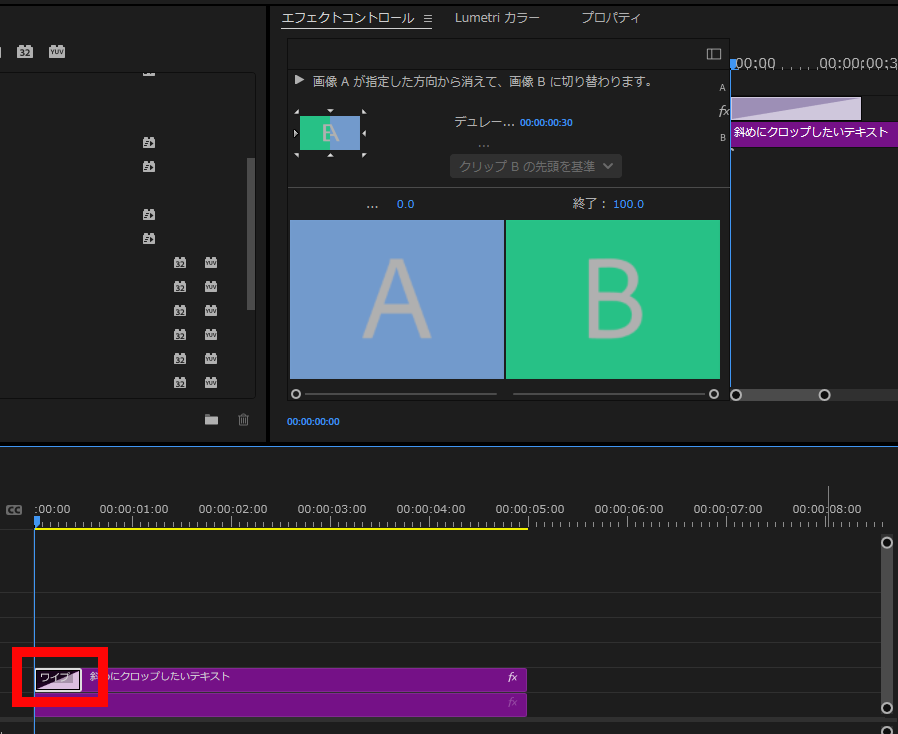898x734 pixels.
Task: Toggle the show/hide timeline view icon
Action: click(x=714, y=54)
